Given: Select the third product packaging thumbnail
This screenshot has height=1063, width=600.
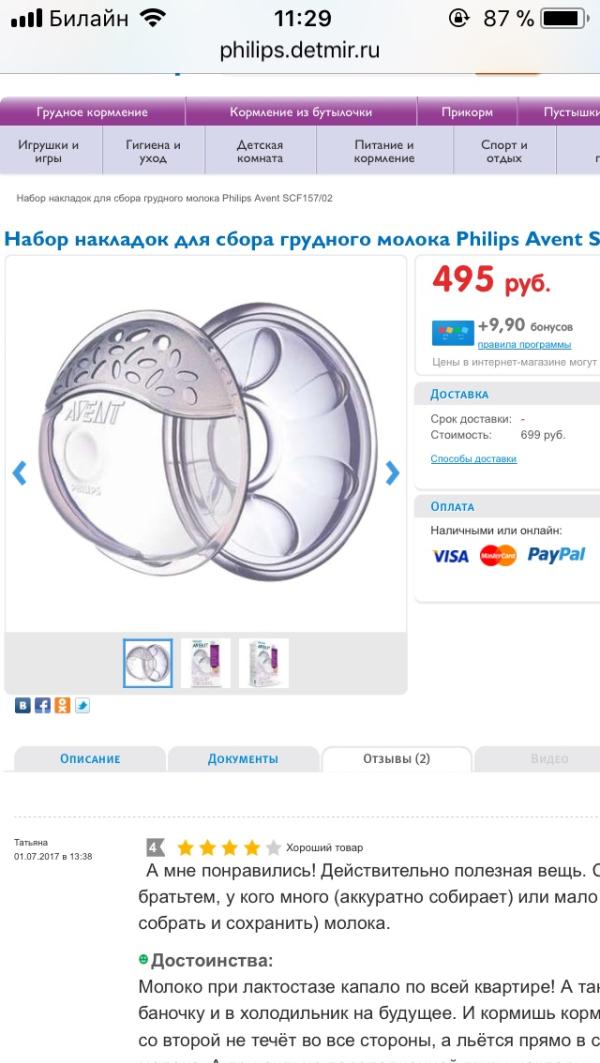Looking at the screenshot, I should point(263,663).
